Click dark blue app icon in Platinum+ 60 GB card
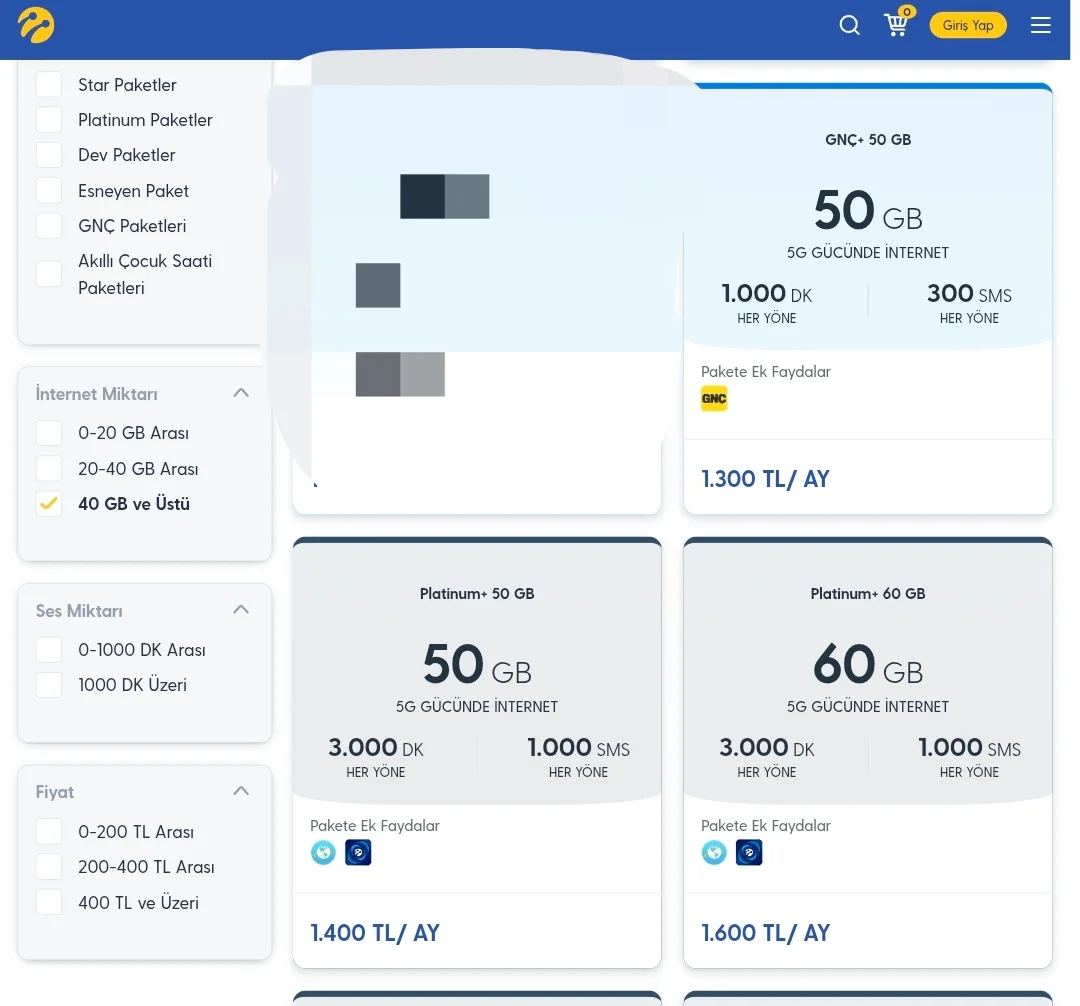This screenshot has height=1006, width=1080. pyautogui.click(x=749, y=852)
